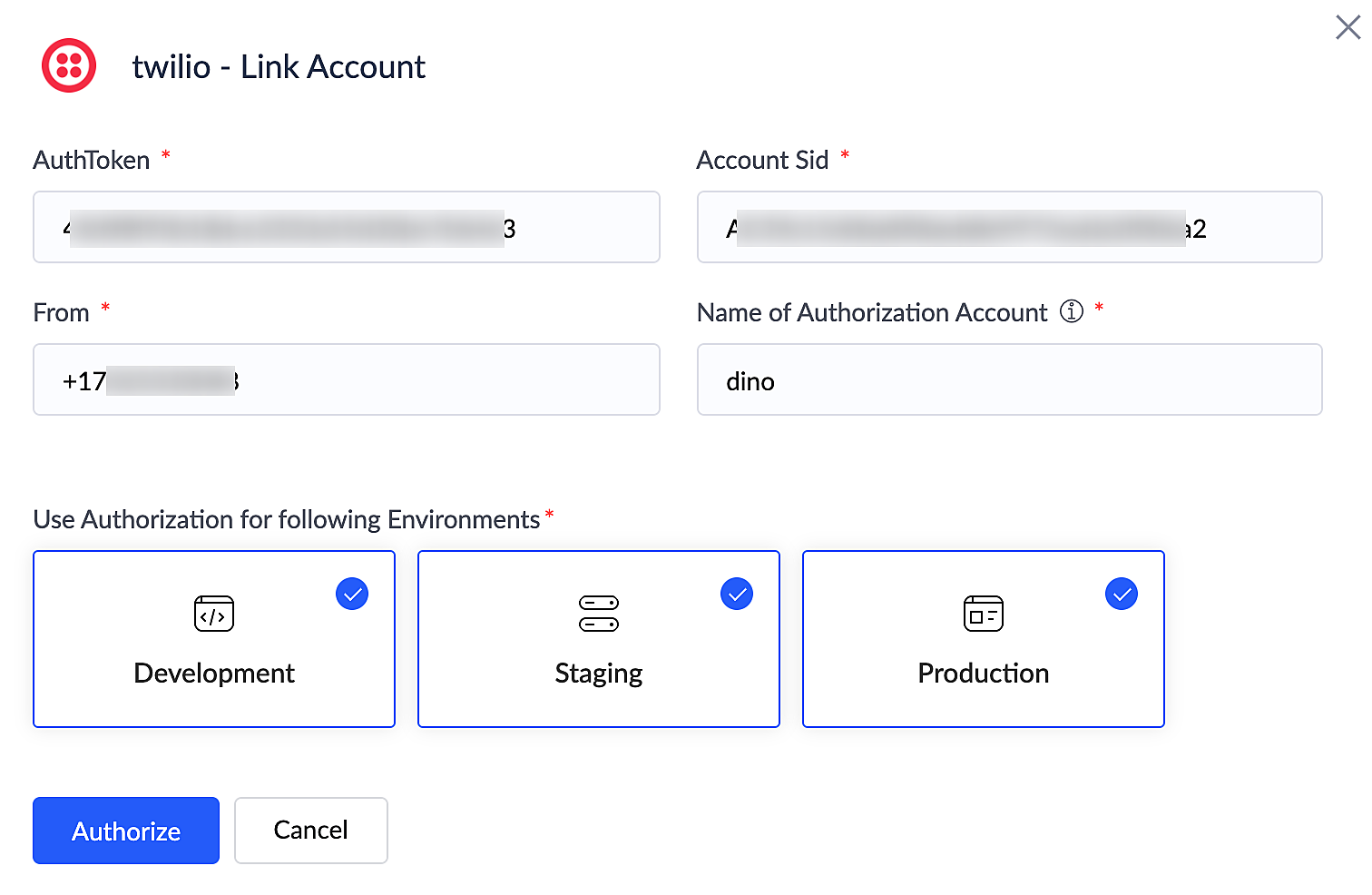Click the Authorize button
Image resolution: width=1372 pixels, height=895 pixels.
[x=126, y=831]
